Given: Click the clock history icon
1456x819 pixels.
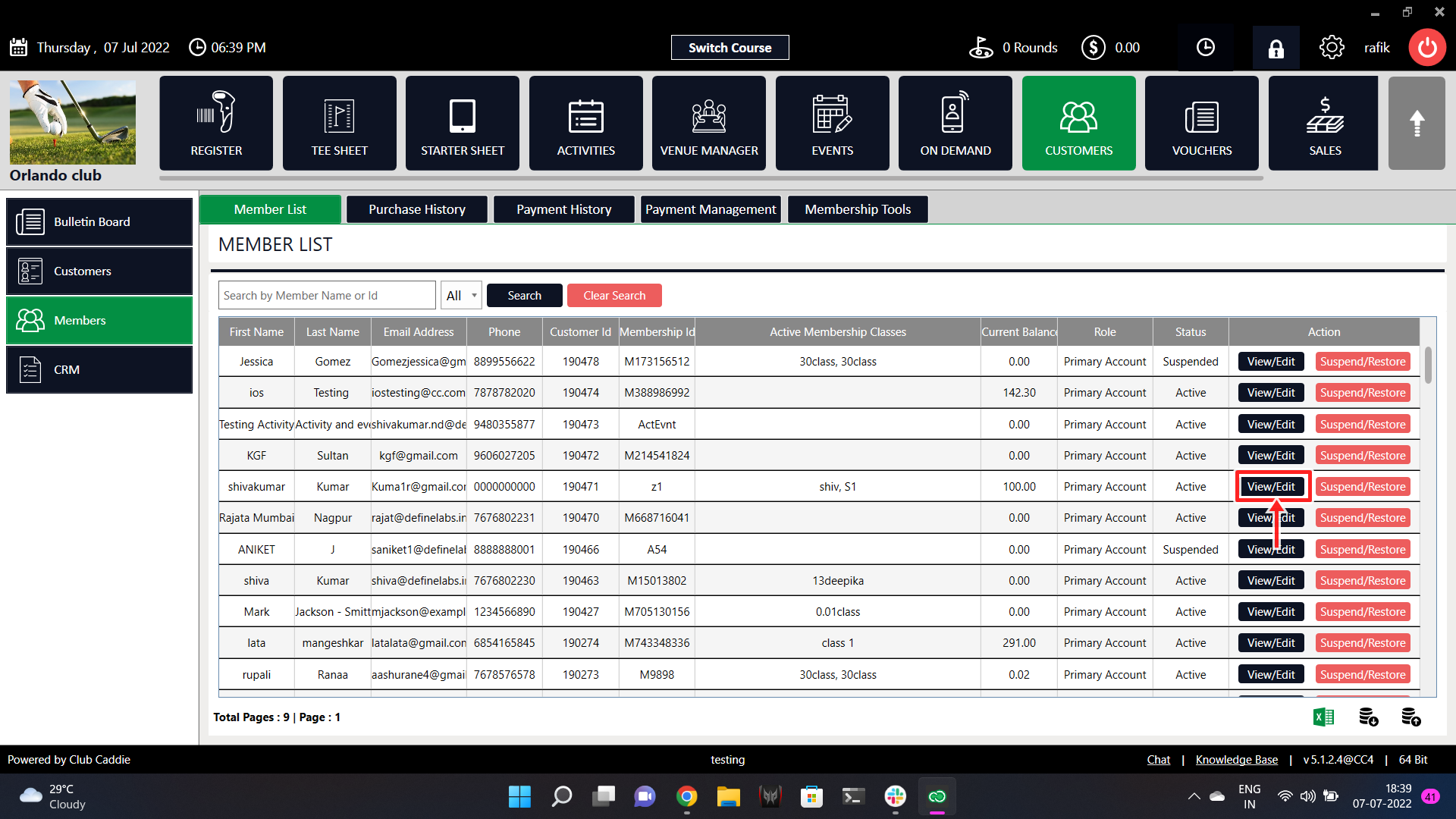Looking at the screenshot, I should tap(1205, 48).
